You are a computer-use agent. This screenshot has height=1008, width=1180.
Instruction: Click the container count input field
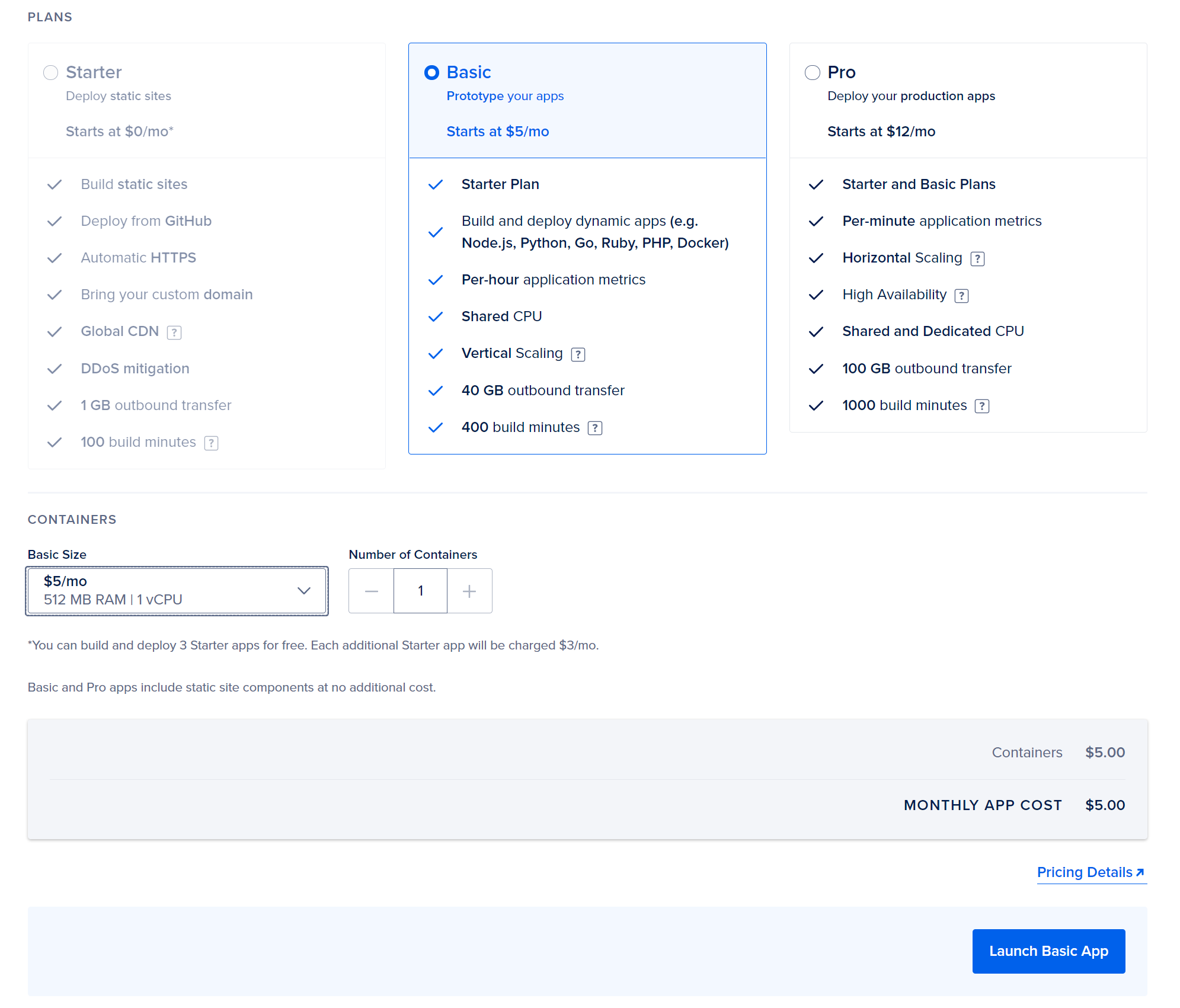[x=420, y=590]
